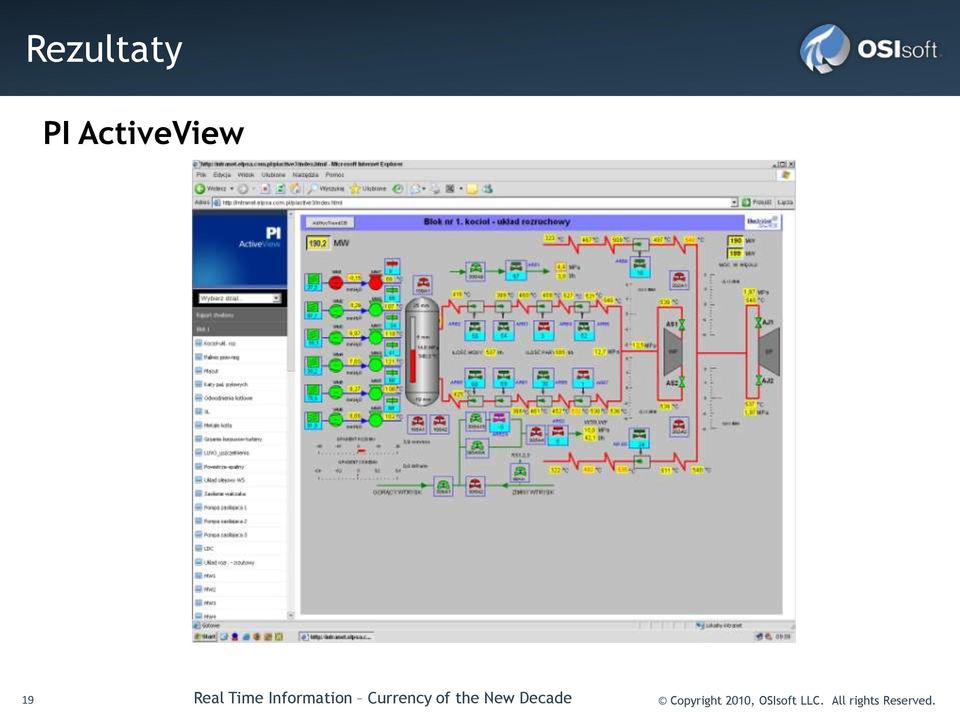Expand the Raport zbiorowy section header
This screenshot has width=960, height=712.
coord(239,315)
